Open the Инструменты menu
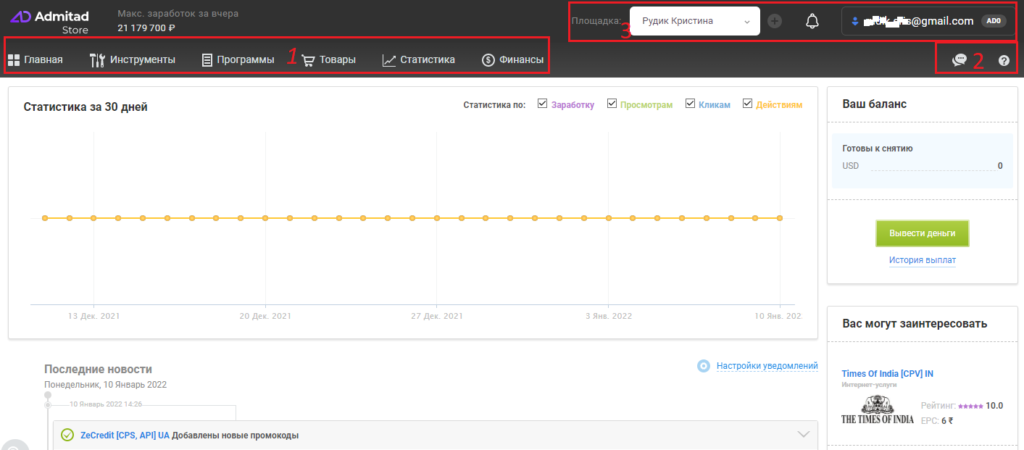The height and width of the screenshot is (450, 1024). point(133,60)
